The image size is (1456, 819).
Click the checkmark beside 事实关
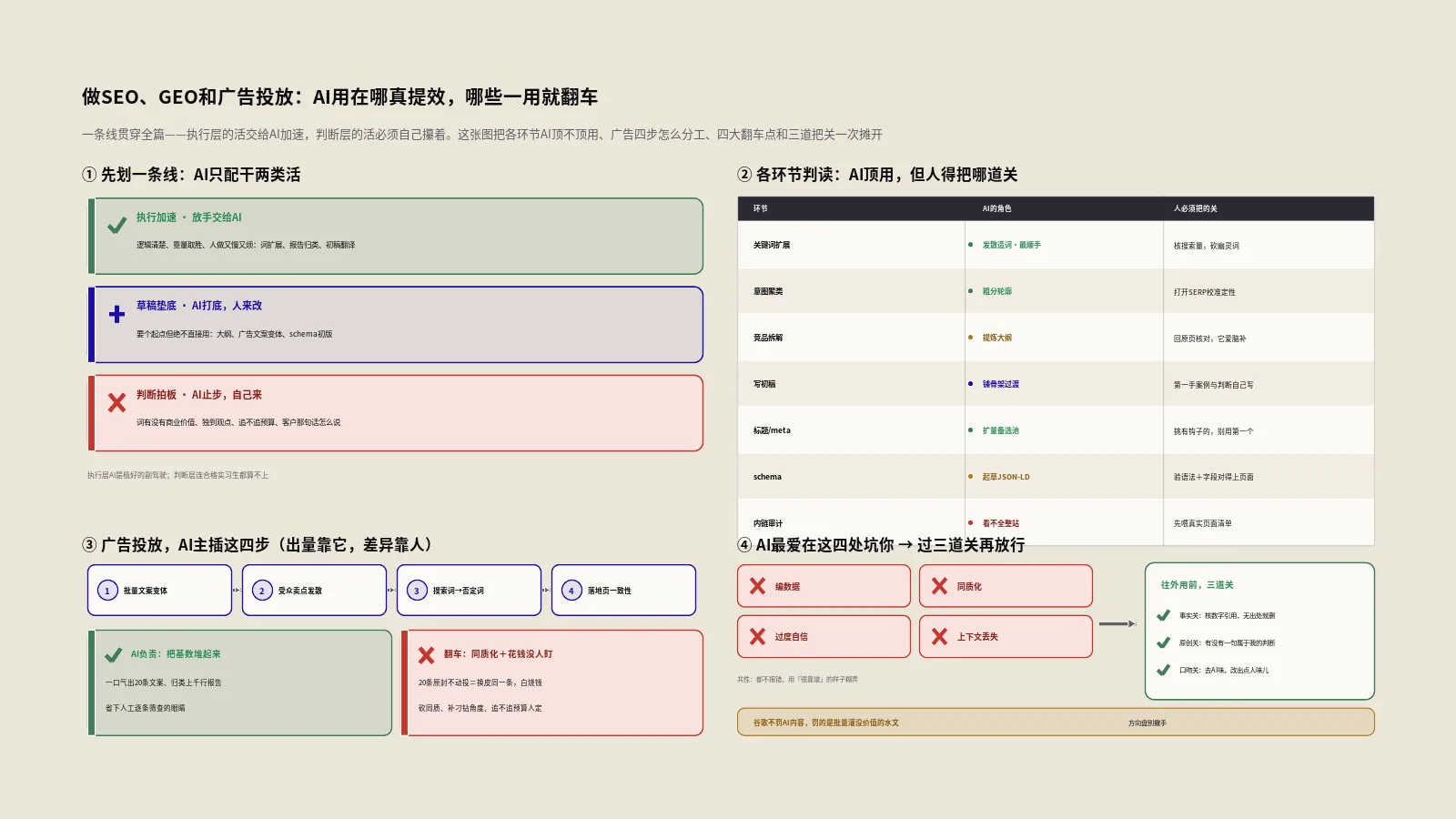point(1163,615)
